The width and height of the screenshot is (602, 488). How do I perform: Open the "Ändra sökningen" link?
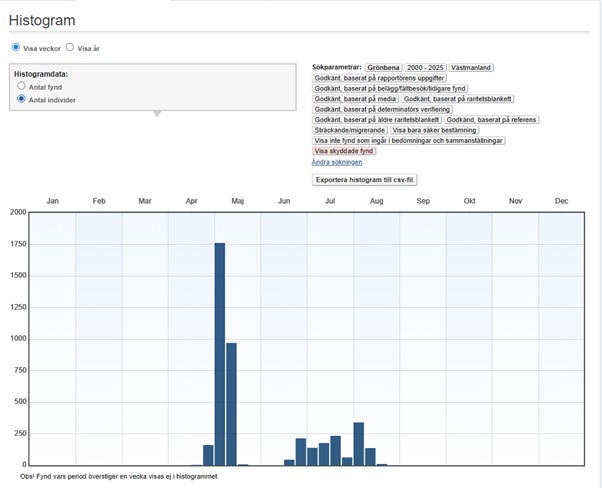pyautogui.click(x=336, y=161)
